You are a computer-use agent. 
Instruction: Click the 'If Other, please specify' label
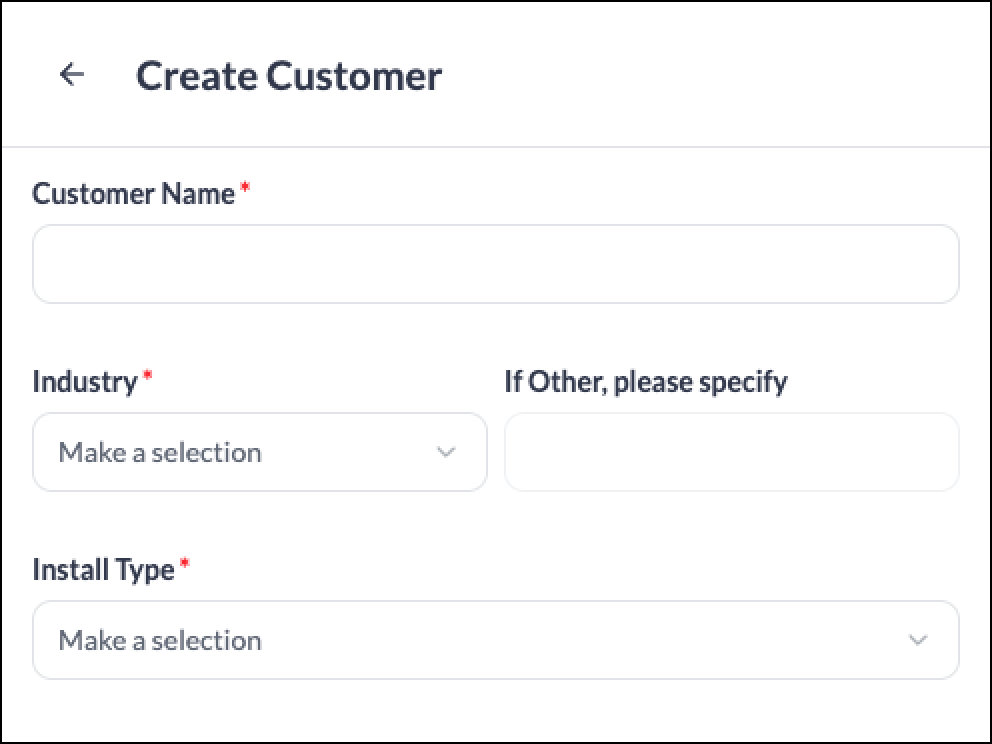(x=646, y=382)
